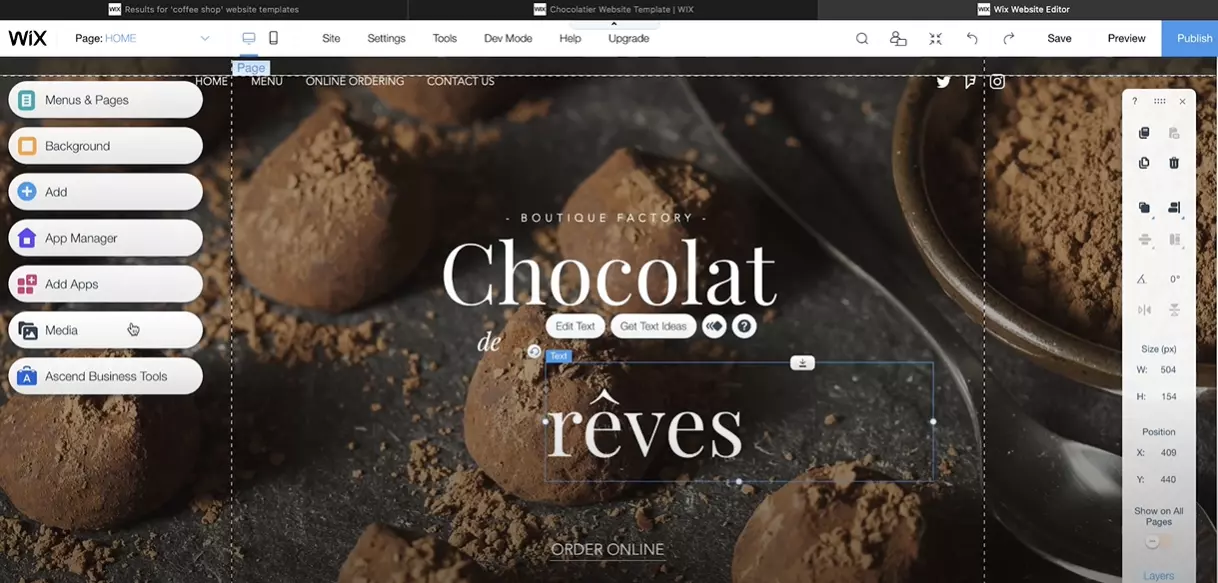The image size is (1218, 583).
Task: Open Ascend Business Tools
Action: (x=105, y=376)
